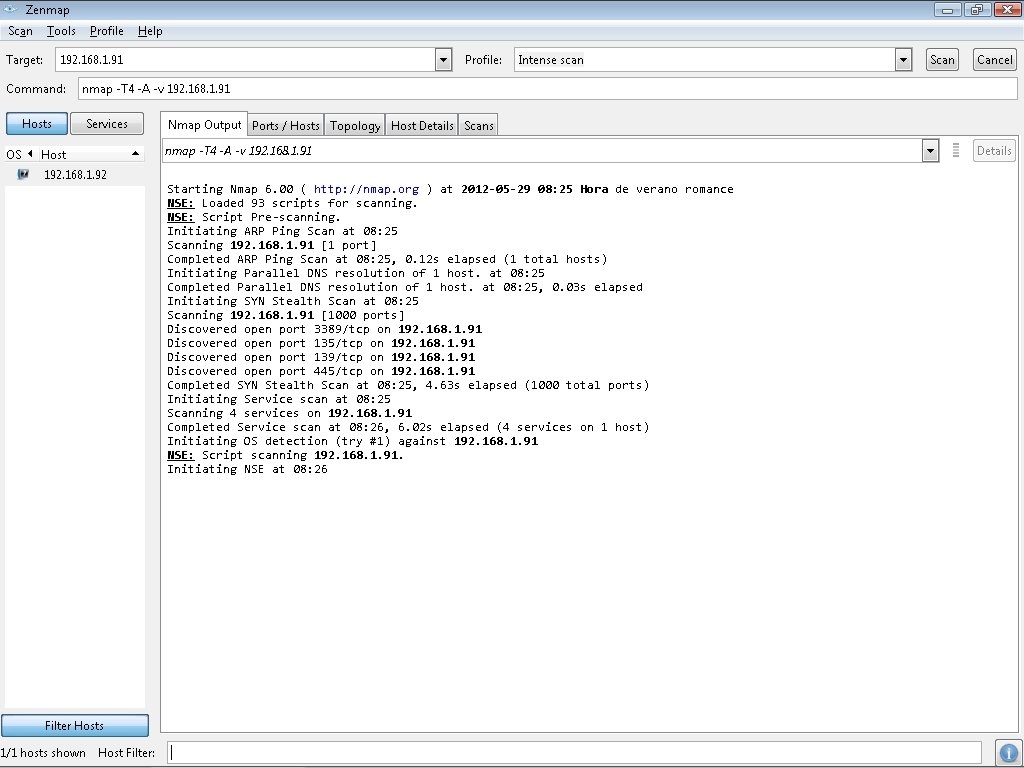Image resolution: width=1024 pixels, height=768 pixels.
Task: Click the 'Discovered open port 445/tcp' line
Action: click(321, 371)
